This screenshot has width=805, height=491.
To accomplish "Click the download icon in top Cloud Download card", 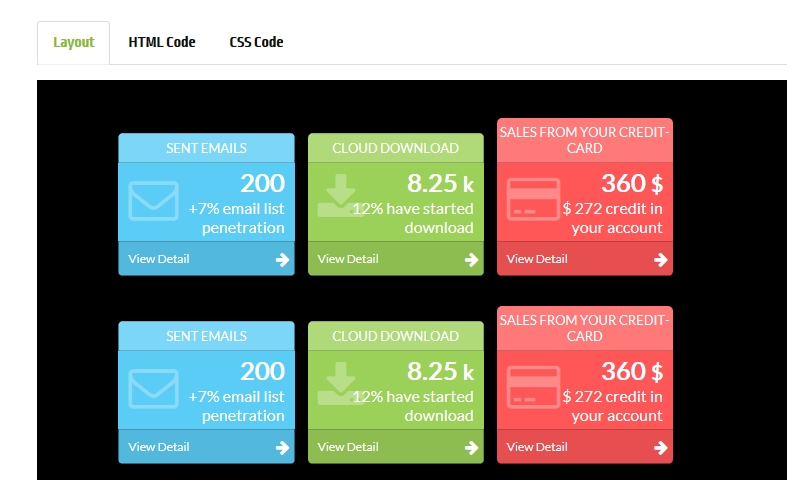I will pyautogui.click(x=341, y=197).
